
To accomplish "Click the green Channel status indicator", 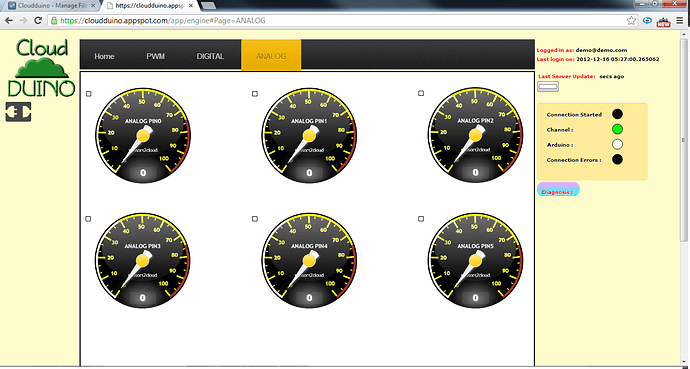I will pos(617,129).
